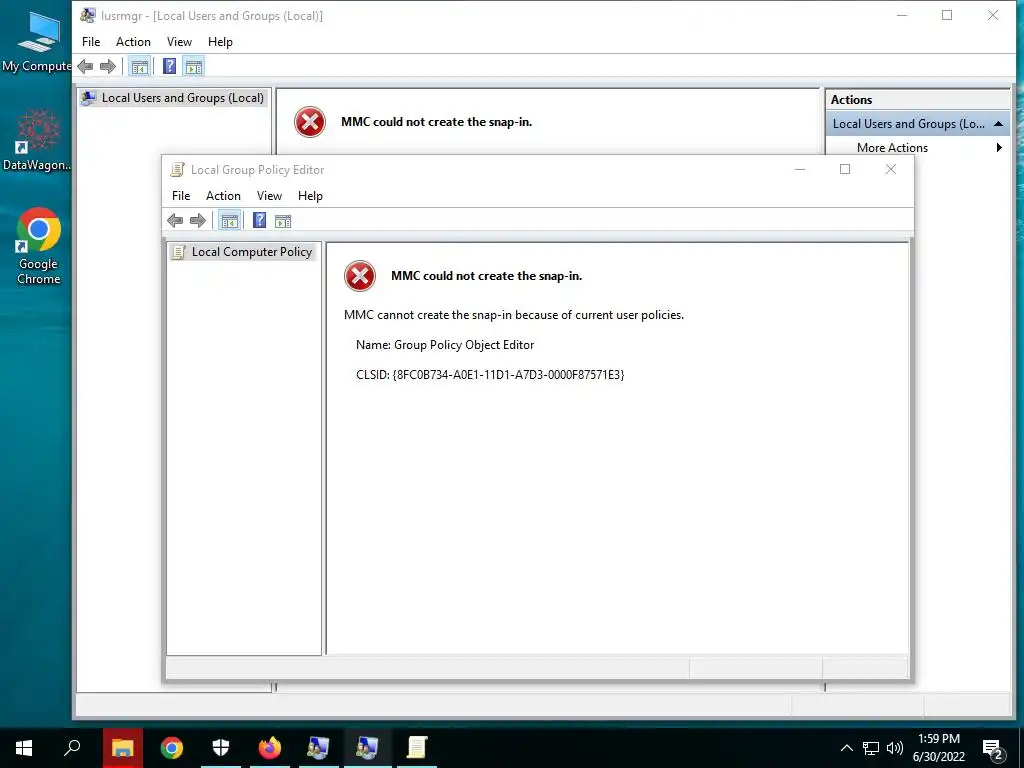Toggle Action pane button in Group Policy Editor toolbar
This screenshot has width=1024, height=768.
pyautogui.click(x=283, y=221)
